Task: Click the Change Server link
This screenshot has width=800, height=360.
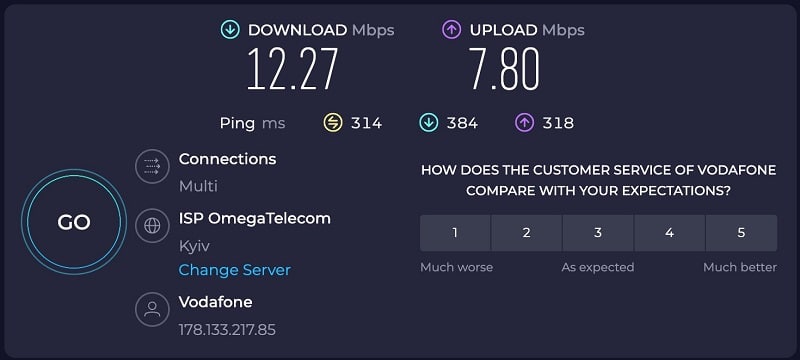Action: coord(235,270)
